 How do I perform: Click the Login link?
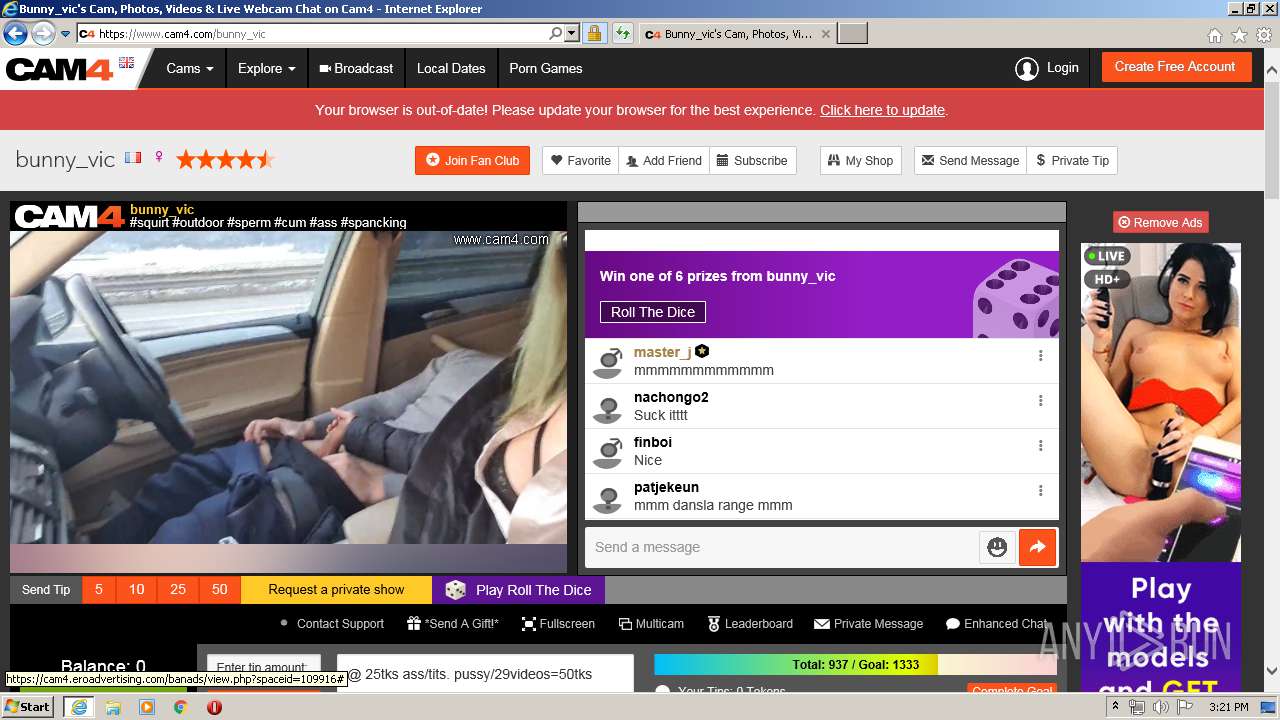[x=1062, y=68]
